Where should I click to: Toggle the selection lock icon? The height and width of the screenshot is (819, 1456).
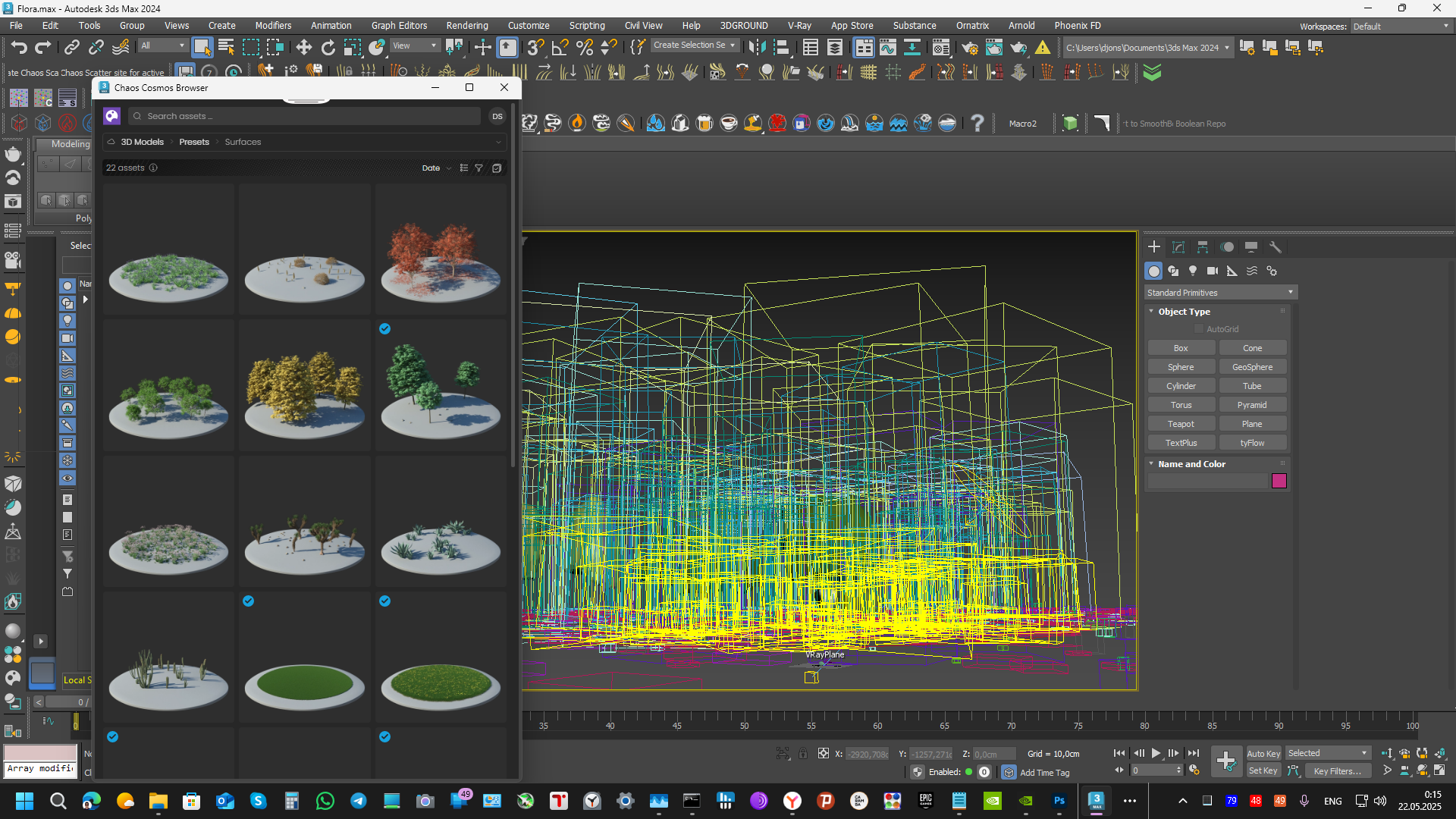click(803, 754)
